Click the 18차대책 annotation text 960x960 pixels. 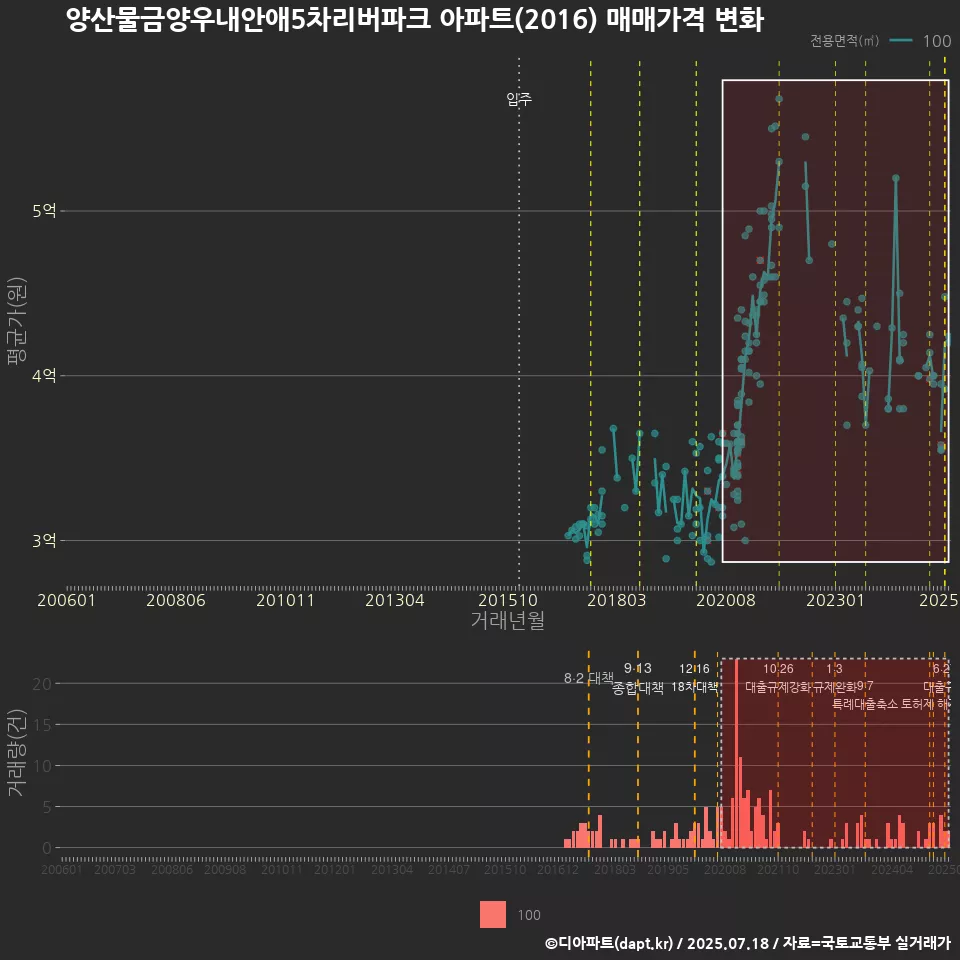[x=694, y=687]
